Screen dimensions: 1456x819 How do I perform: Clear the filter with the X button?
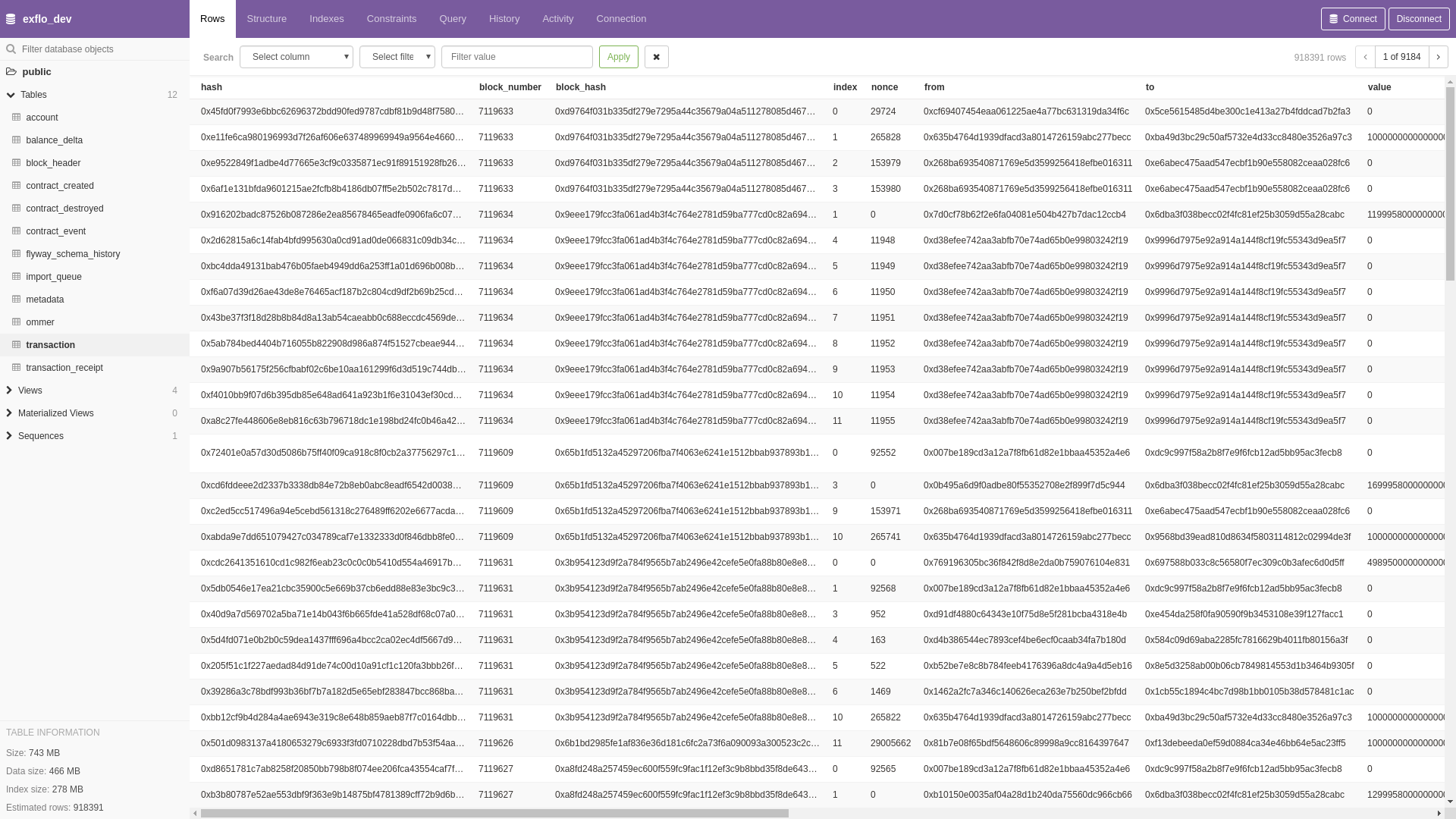(657, 57)
